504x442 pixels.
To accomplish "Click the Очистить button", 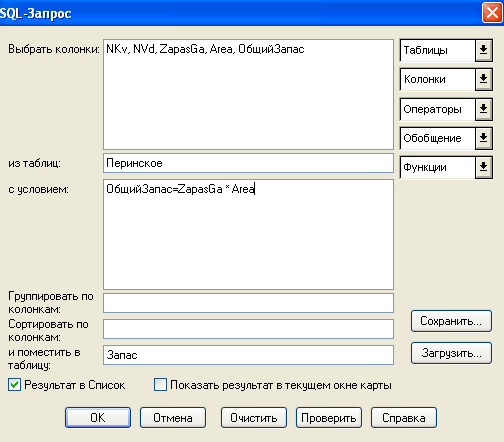I will click(x=254, y=417).
